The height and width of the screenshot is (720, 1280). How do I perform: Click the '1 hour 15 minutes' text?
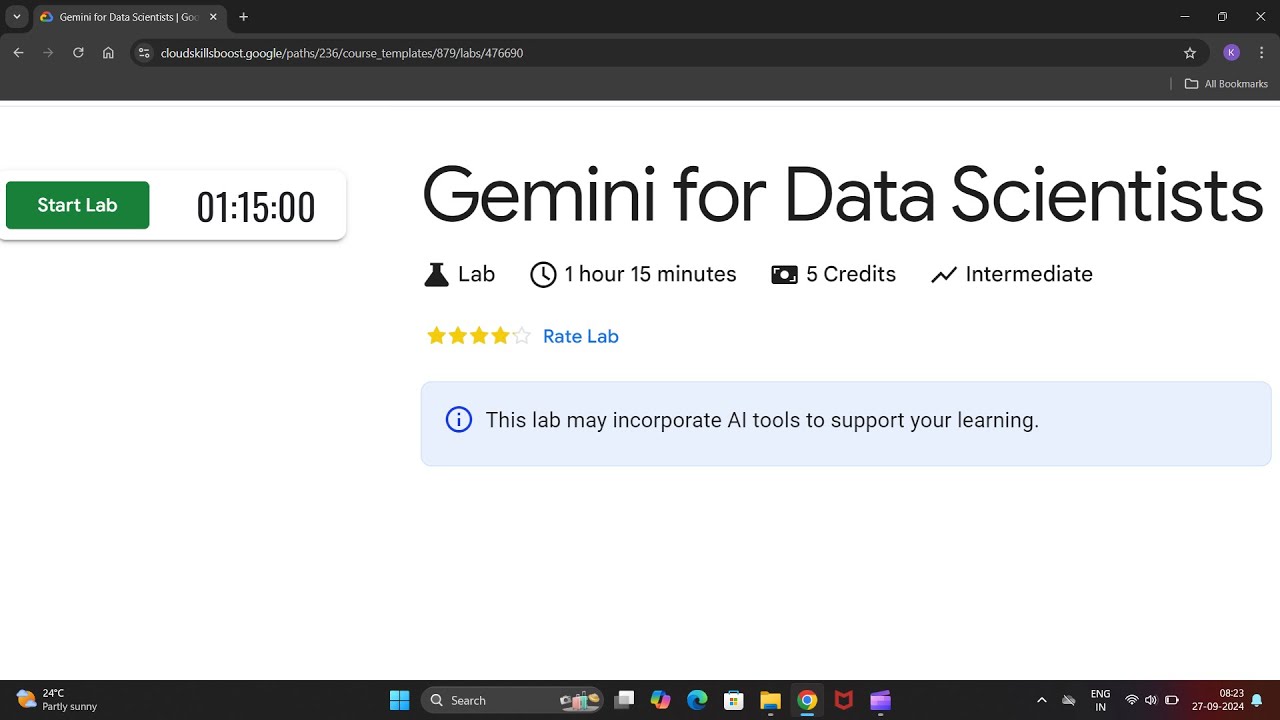[x=650, y=274]
